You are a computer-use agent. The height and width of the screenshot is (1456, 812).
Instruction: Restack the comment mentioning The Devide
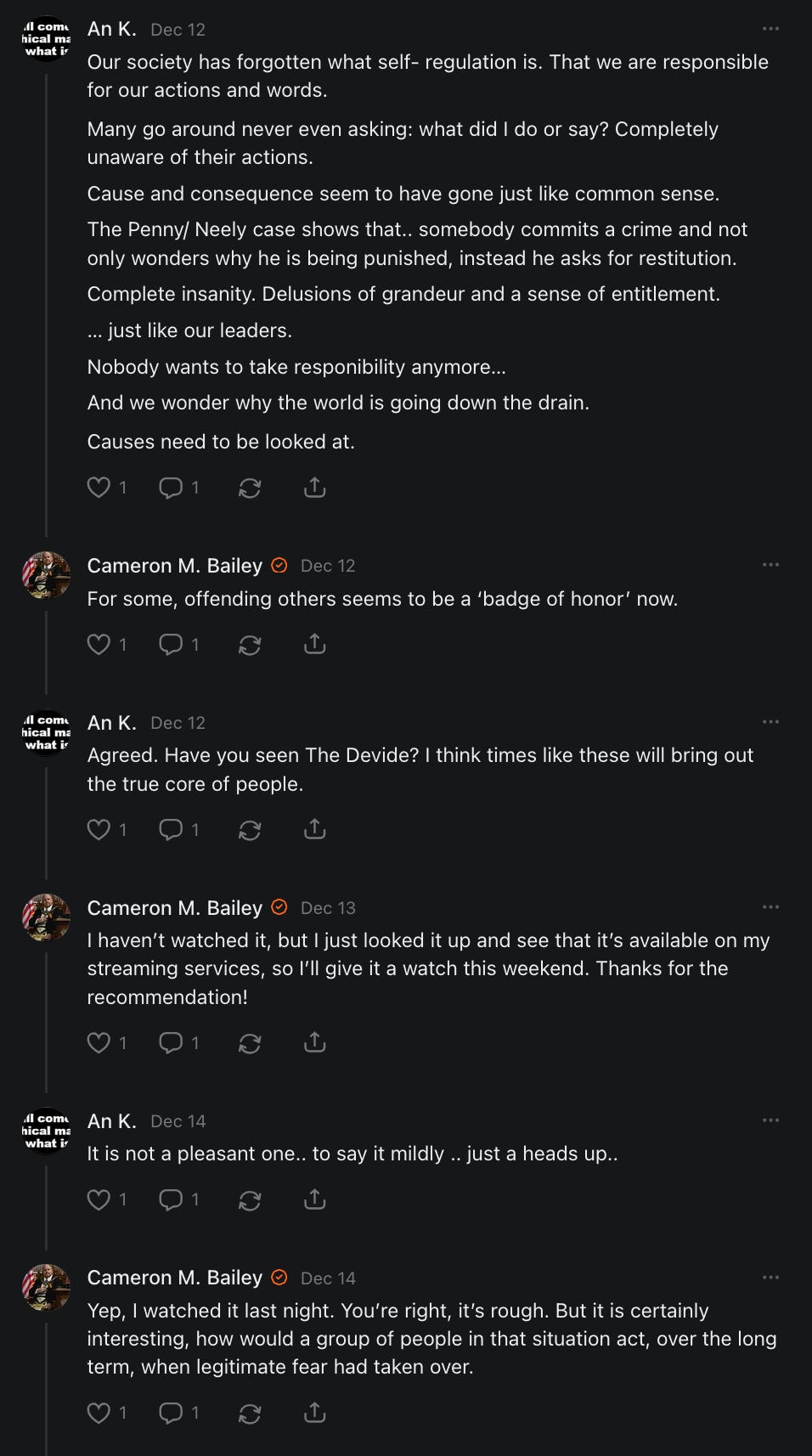[250, 829]
